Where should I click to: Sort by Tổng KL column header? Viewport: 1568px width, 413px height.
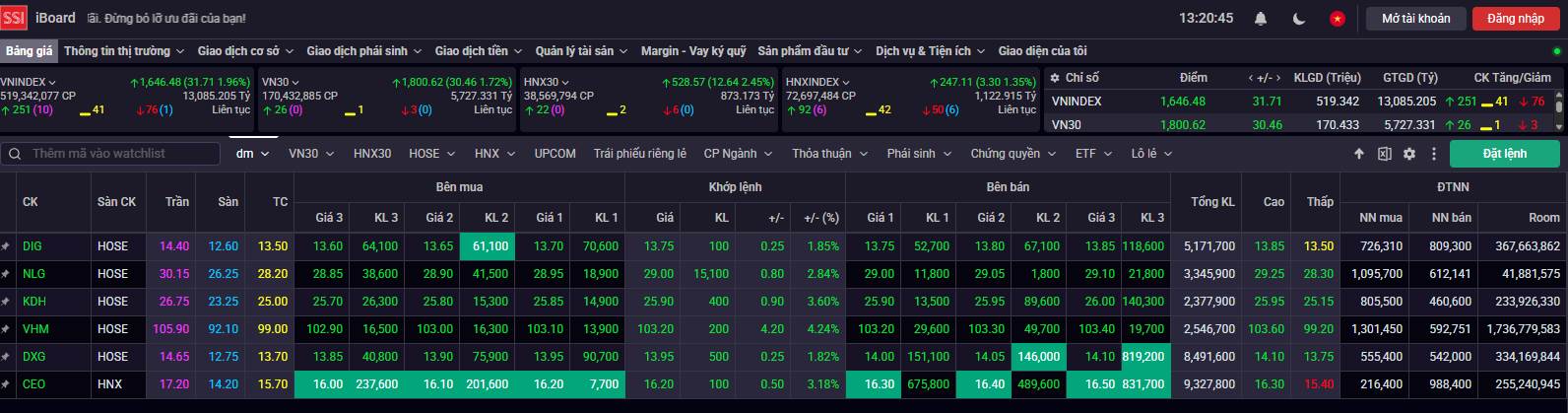click(x=1212, y=202)
